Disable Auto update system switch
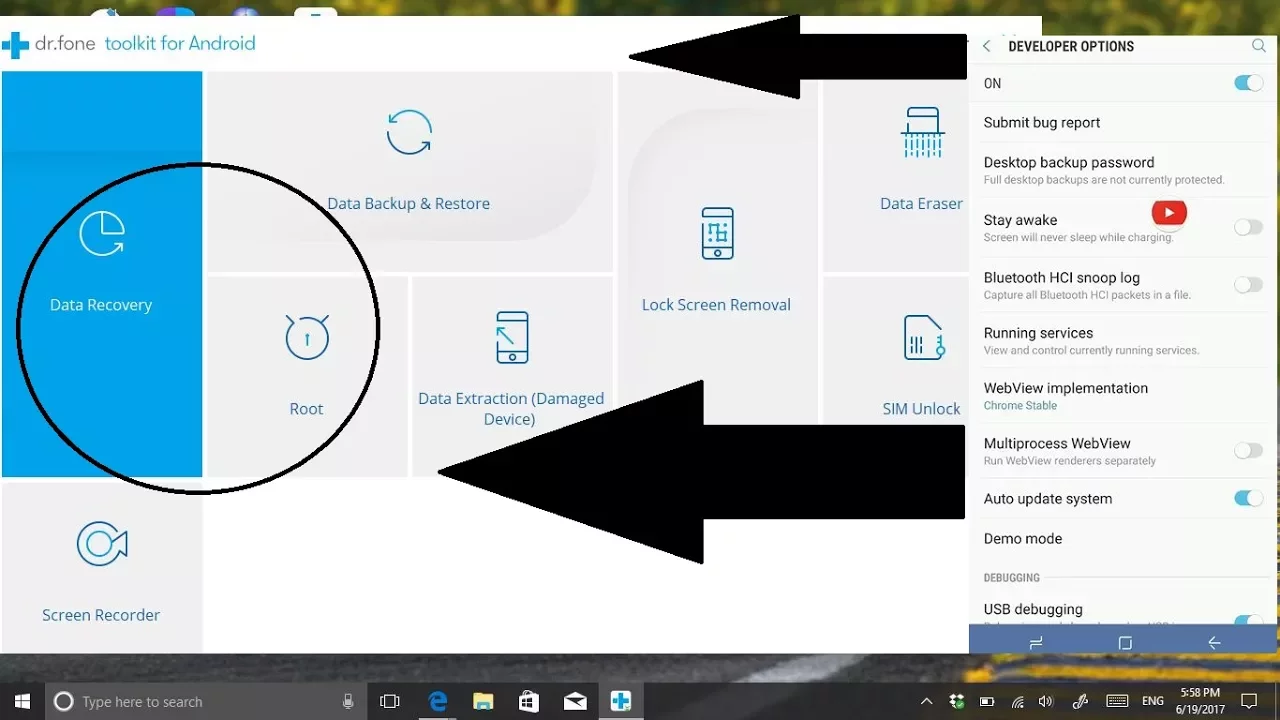 pos(1248,498)
